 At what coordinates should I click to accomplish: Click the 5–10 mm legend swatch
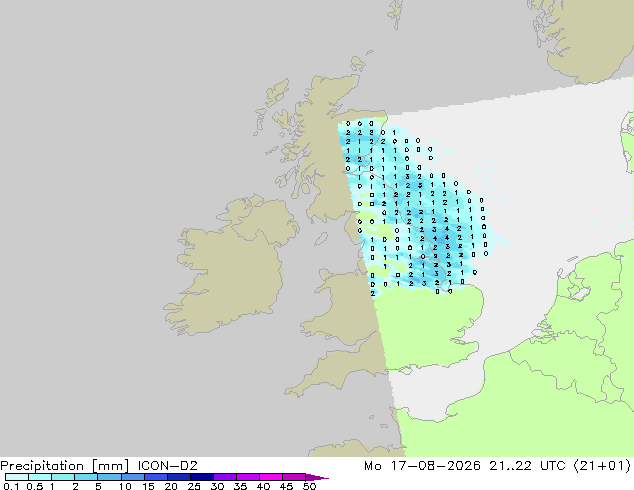[x=109, y=477]
